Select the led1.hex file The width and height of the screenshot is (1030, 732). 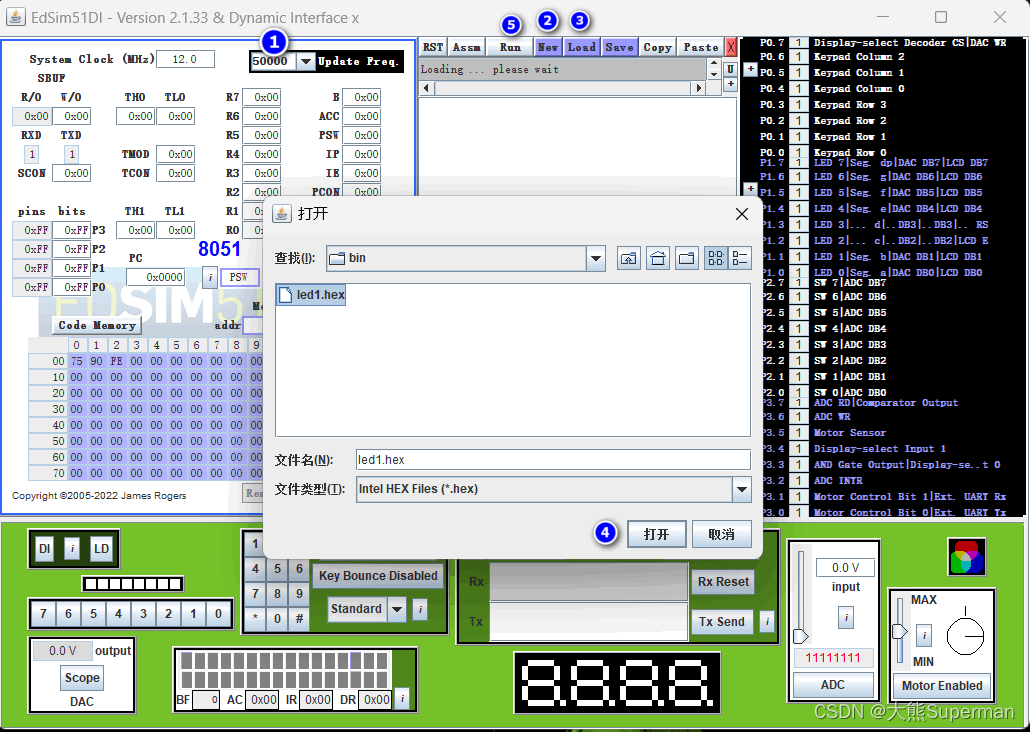click(312, 295)
